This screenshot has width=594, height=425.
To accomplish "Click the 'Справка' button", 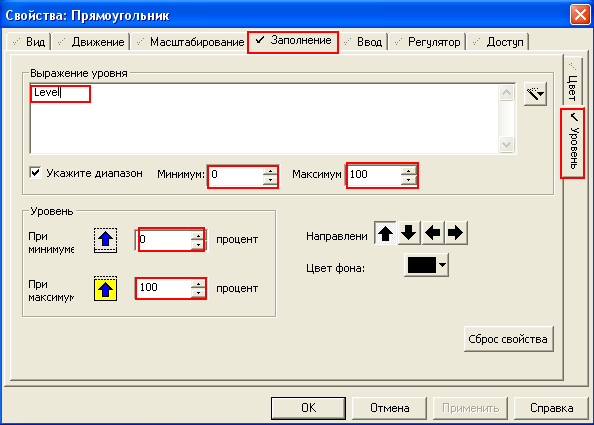I will point(551,408).
